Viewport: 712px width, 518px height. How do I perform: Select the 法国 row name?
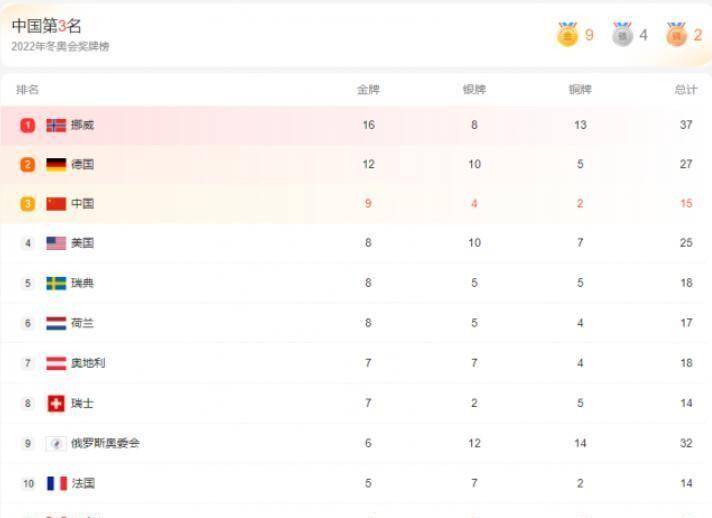click(82, 483)
